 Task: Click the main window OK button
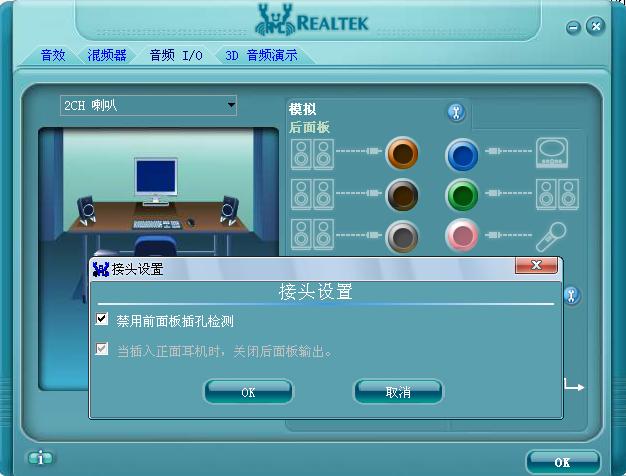point(563,462)
